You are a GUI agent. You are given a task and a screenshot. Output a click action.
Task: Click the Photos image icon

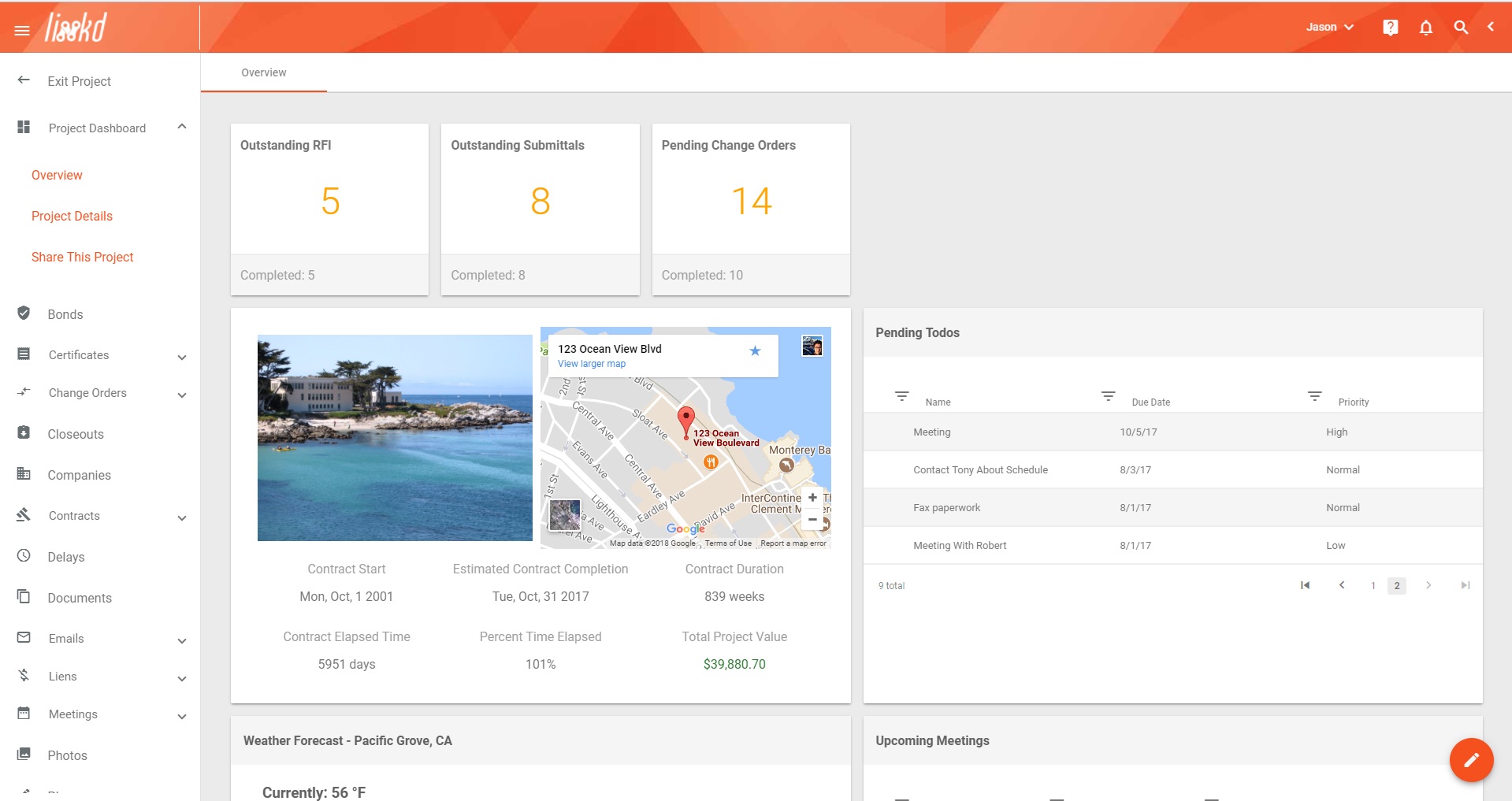point(24,754)
